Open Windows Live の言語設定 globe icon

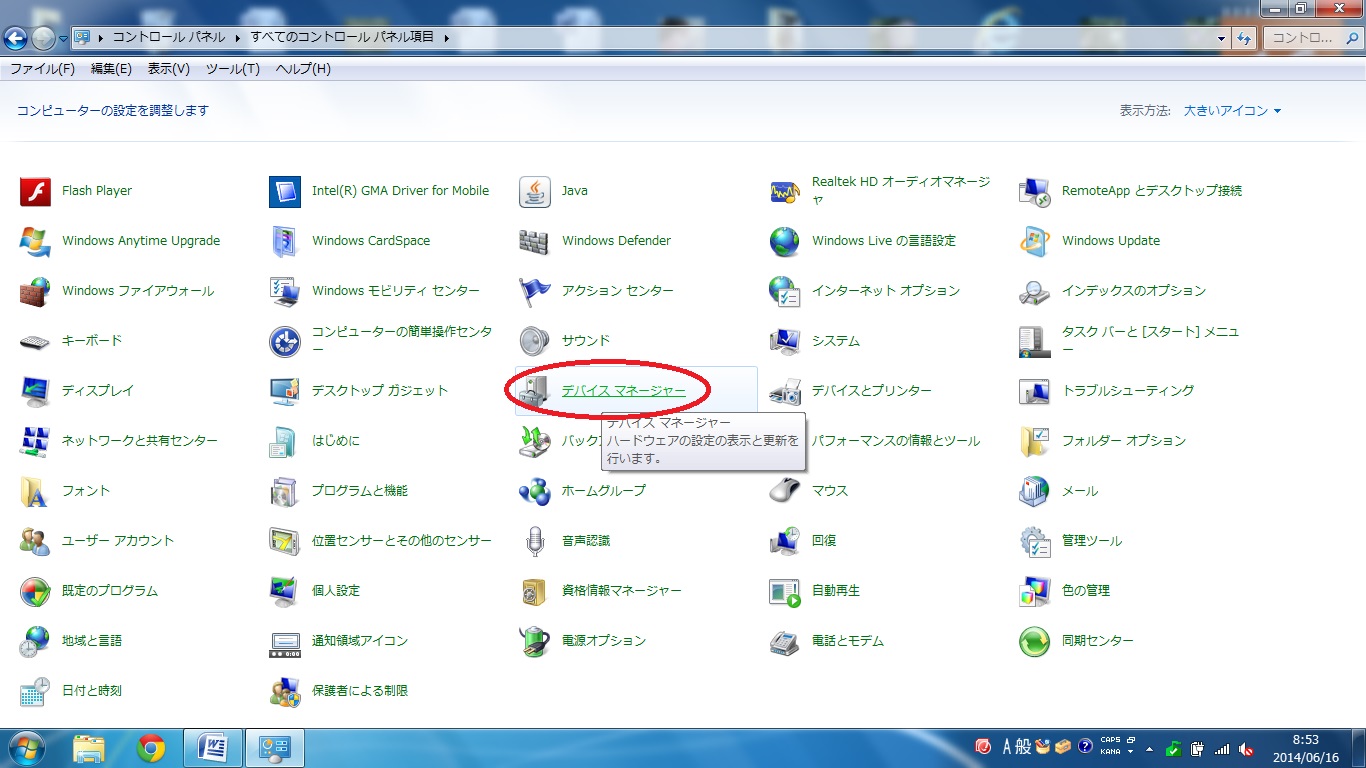[x=785, y=241]
